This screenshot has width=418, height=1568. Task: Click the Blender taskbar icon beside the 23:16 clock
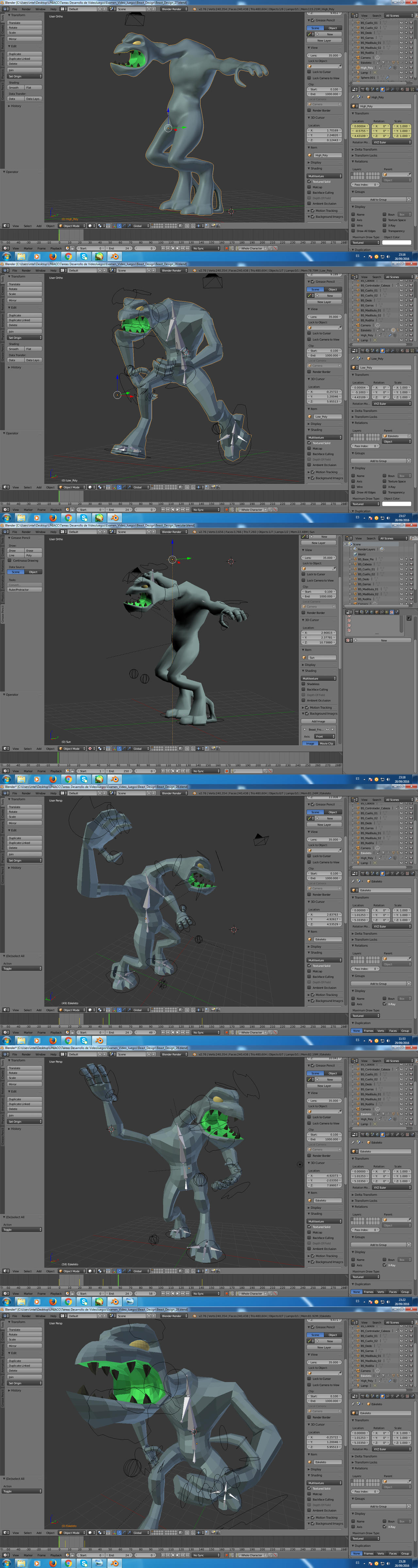(x=114, y=256)
